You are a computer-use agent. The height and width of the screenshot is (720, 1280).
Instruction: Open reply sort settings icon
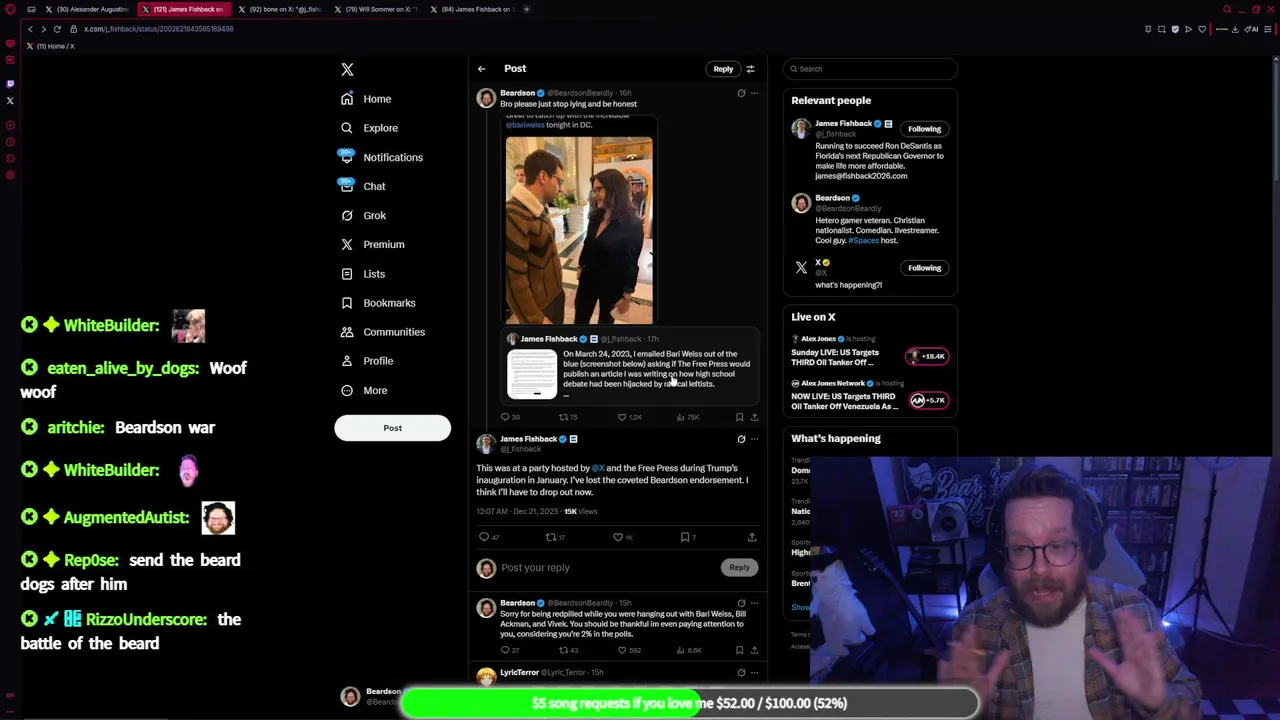click(750, 69)
